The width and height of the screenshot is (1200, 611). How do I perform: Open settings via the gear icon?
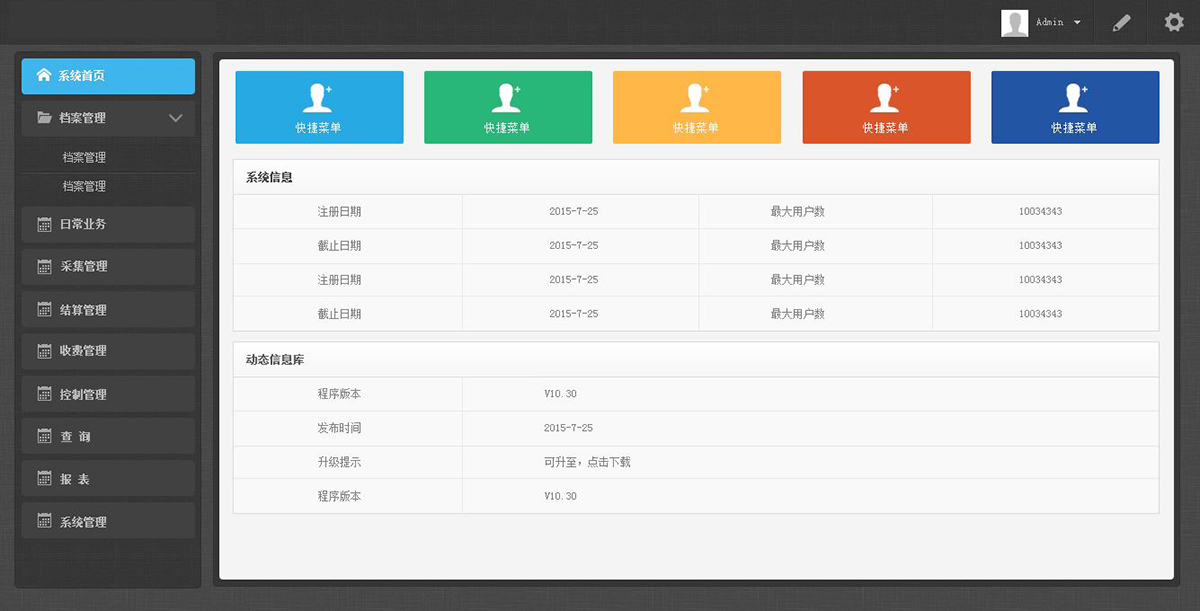pyautogui.click(x=1174, y=22)
